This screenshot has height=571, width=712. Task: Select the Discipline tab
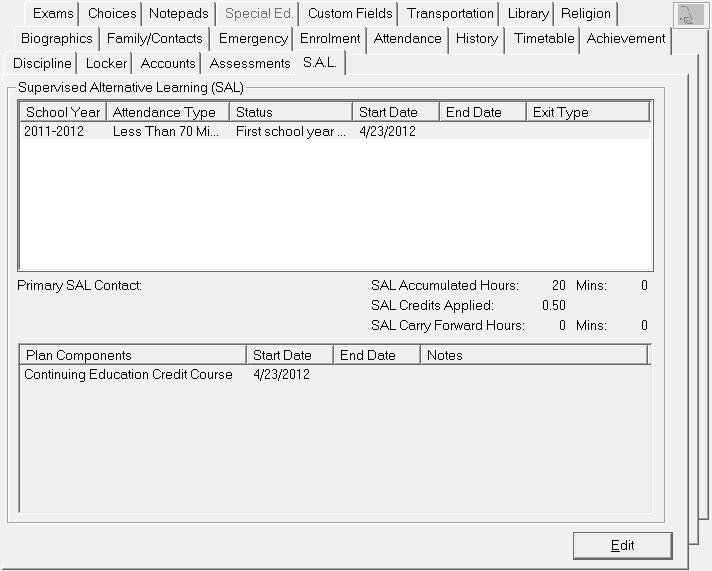coord(43,64)
